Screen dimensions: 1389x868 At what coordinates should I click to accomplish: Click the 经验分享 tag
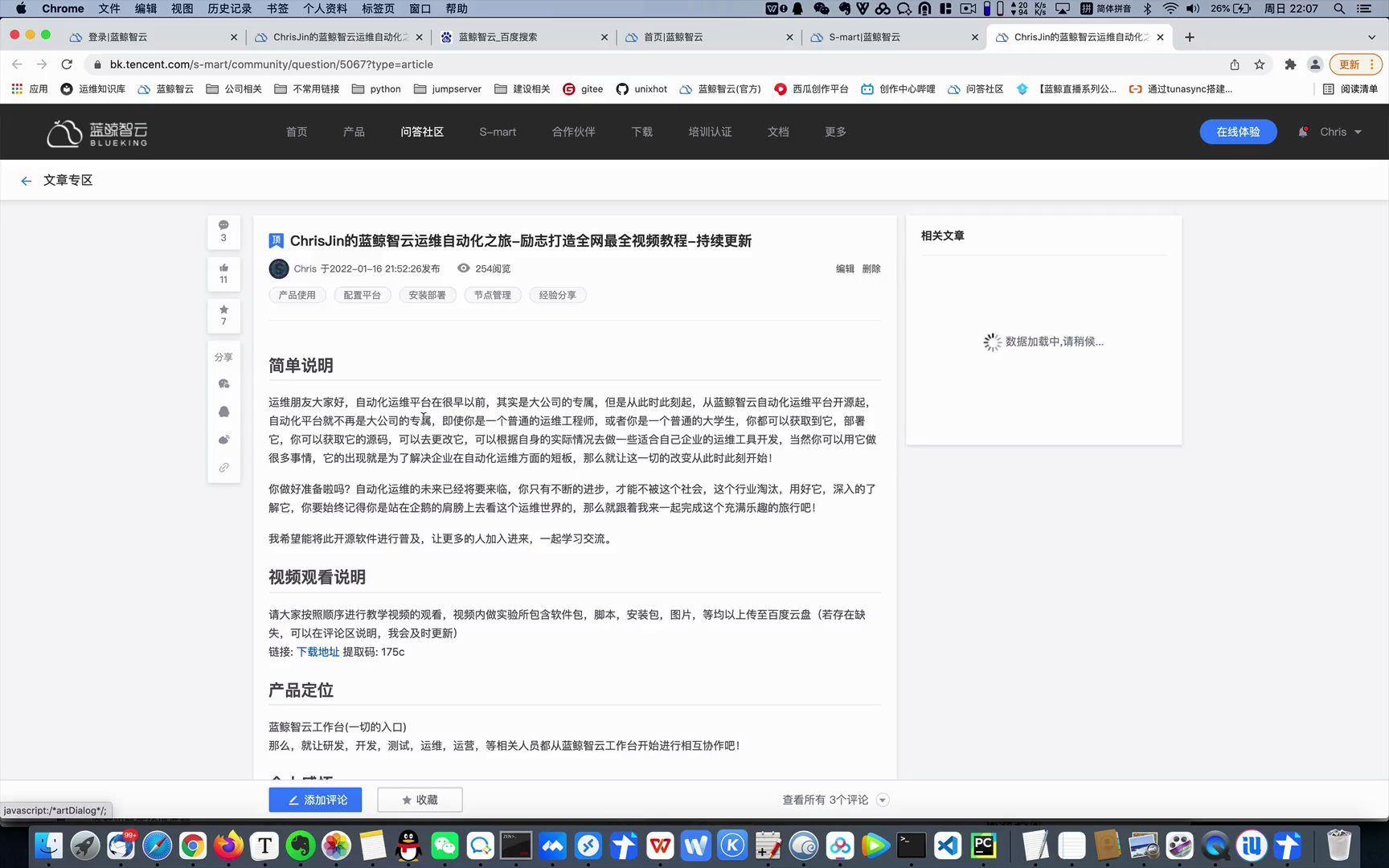point(558,295)
